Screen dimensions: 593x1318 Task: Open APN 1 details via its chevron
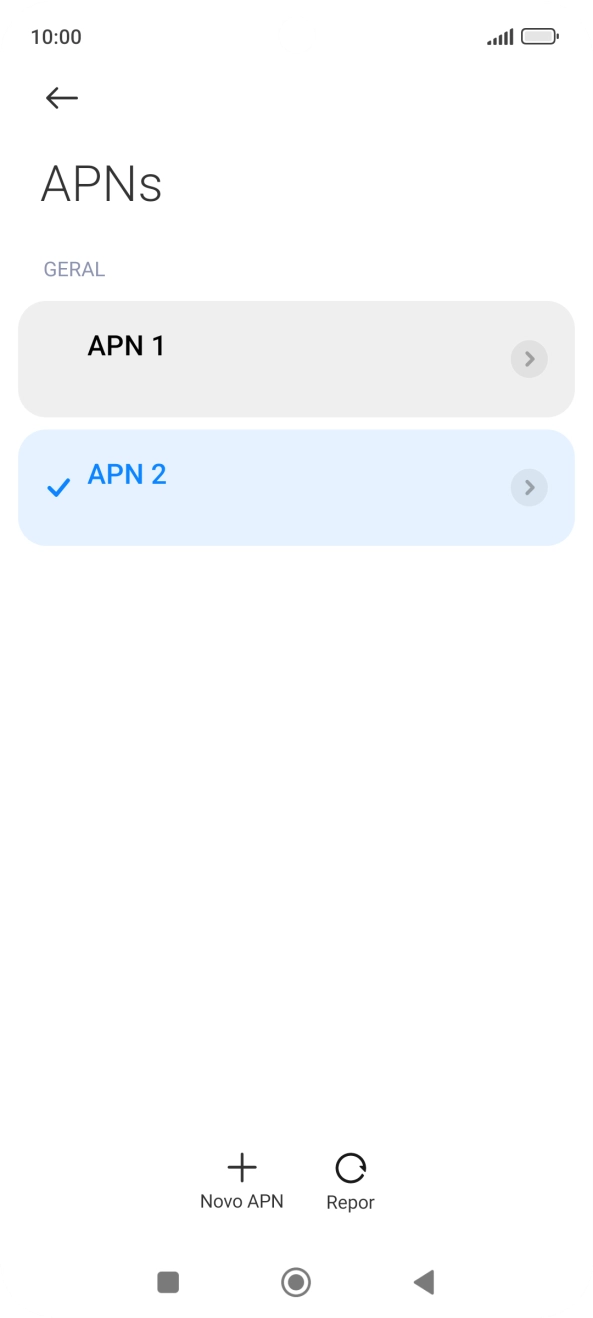tap(529, 359)
